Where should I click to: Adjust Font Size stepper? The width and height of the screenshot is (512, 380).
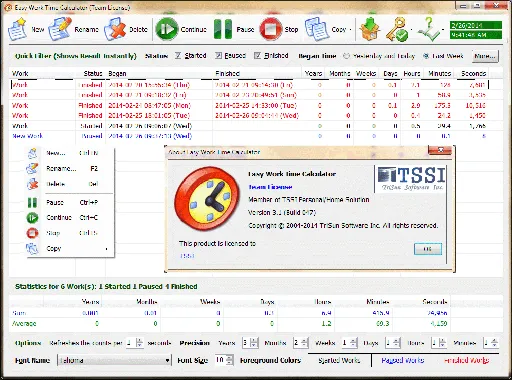point(229,360)
